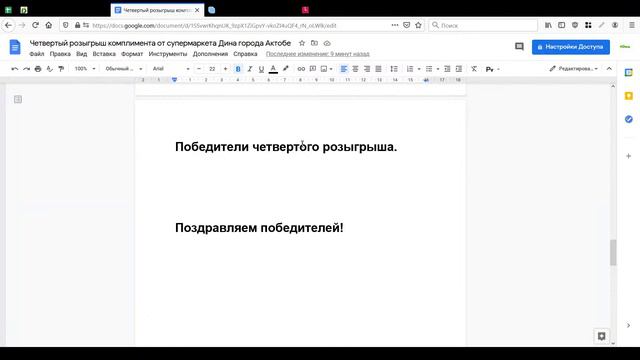Show the document outline icon

18,99
